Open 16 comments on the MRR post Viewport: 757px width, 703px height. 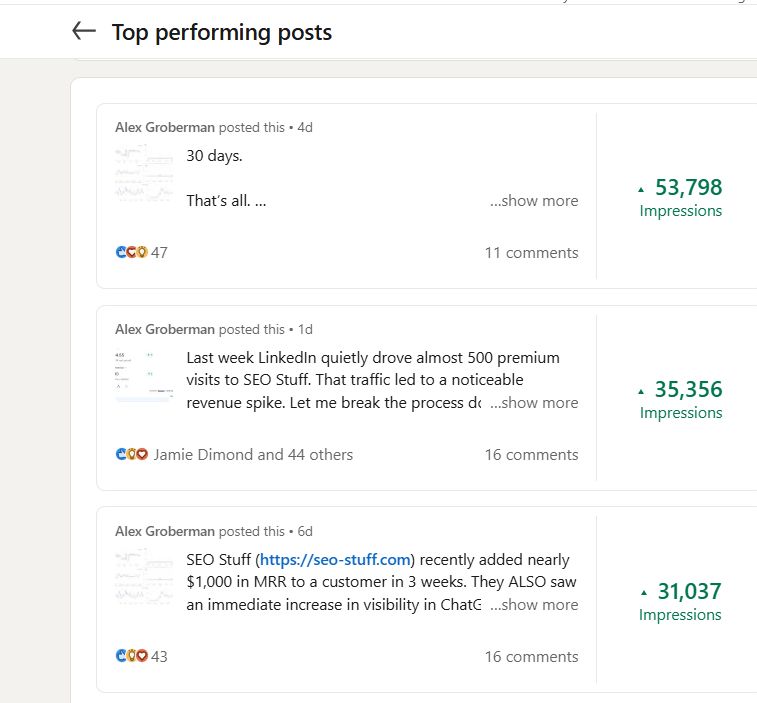531,657
